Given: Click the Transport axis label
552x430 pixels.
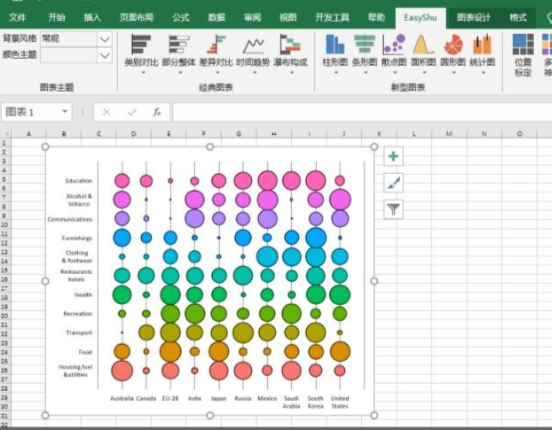Looking at the screenshot, I should tap(79, 332).
